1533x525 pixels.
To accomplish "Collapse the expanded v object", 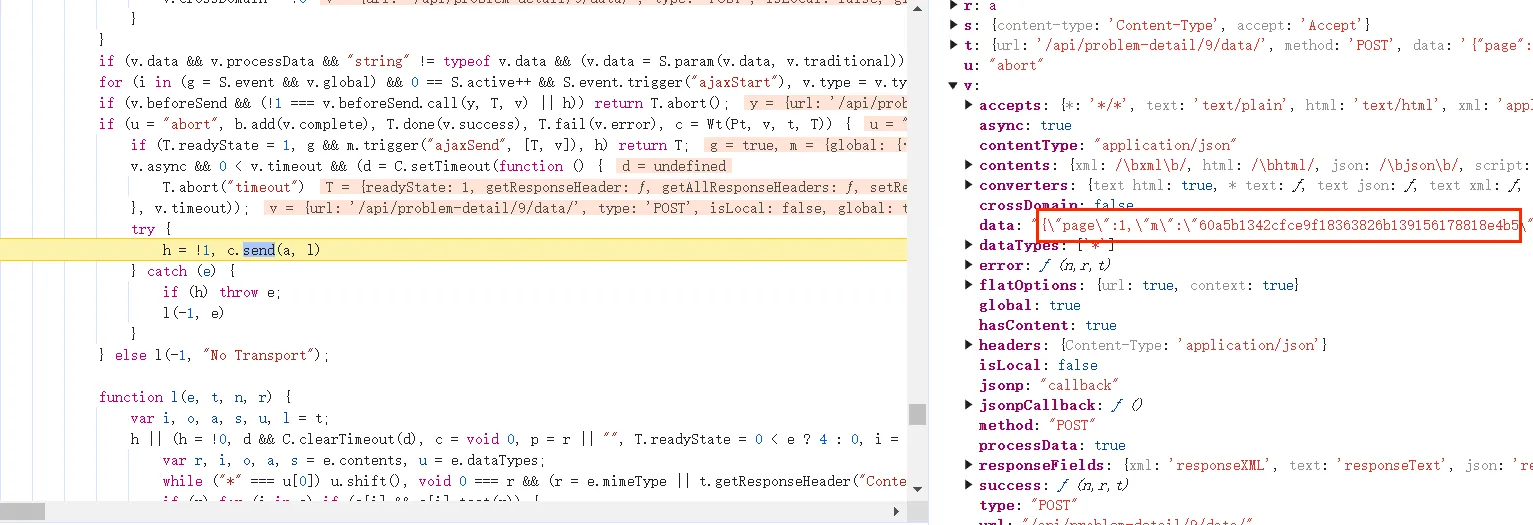I will click(x=953, y=85).
